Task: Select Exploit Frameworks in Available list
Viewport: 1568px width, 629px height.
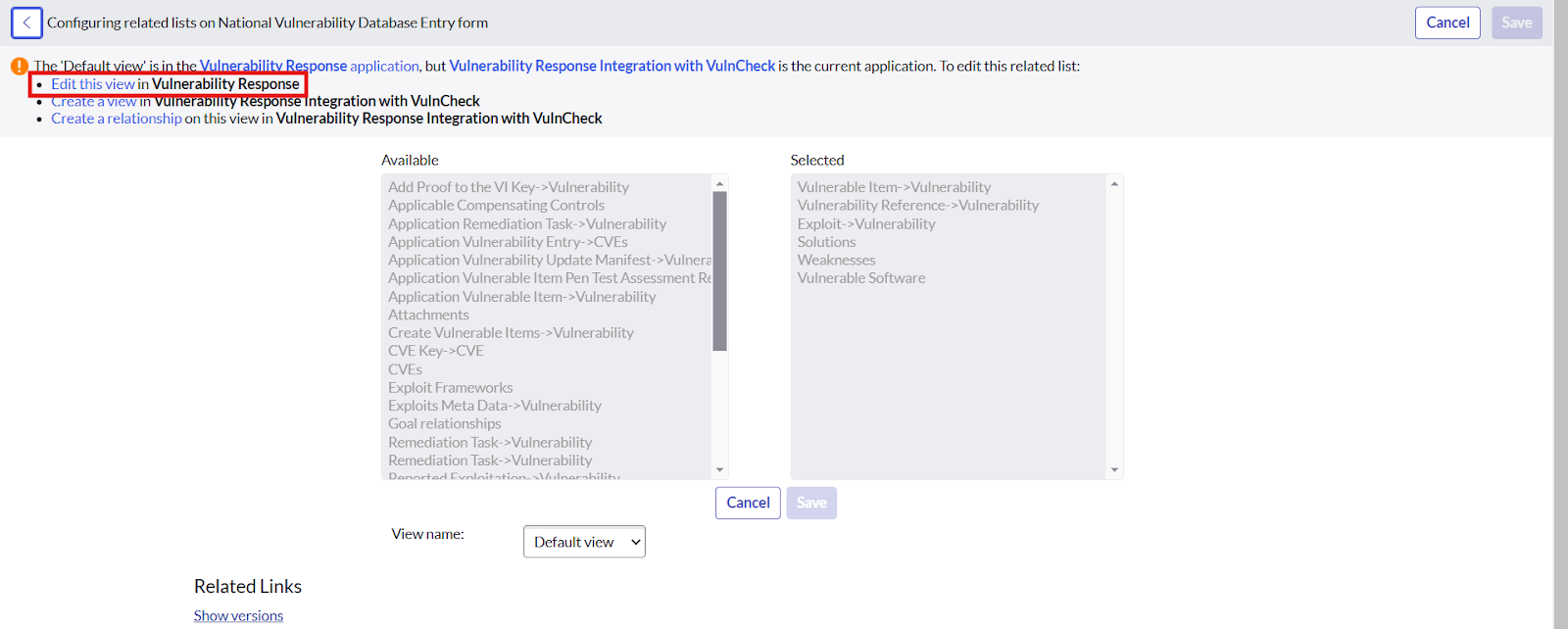Action: [450, 388]
